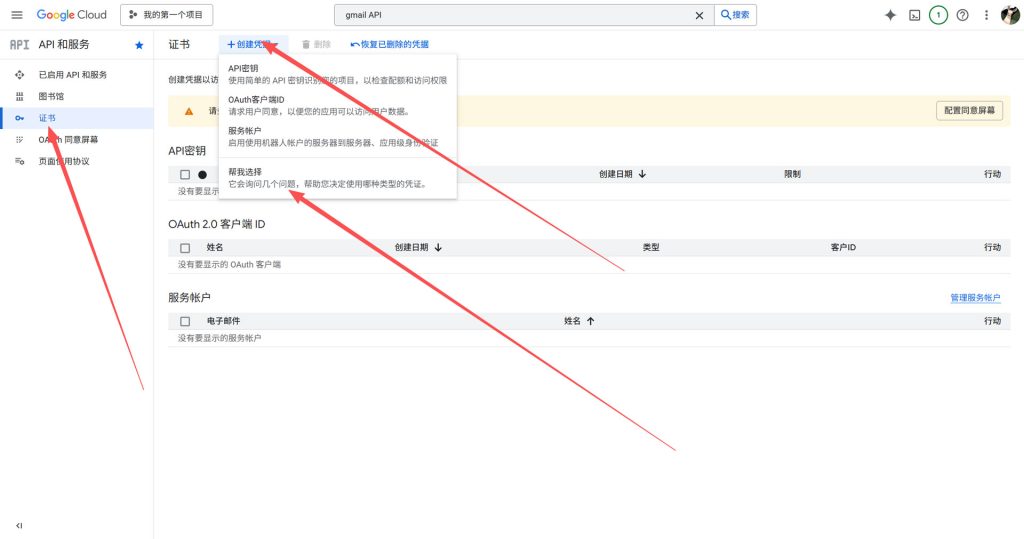
Task: Pin API 和服务 with the star icon
Action: tap(139, 45)
